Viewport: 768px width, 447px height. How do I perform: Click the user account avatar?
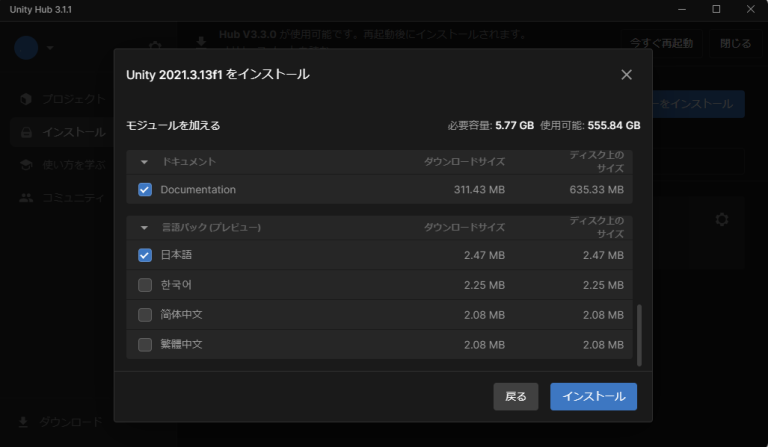click(26, 46)
